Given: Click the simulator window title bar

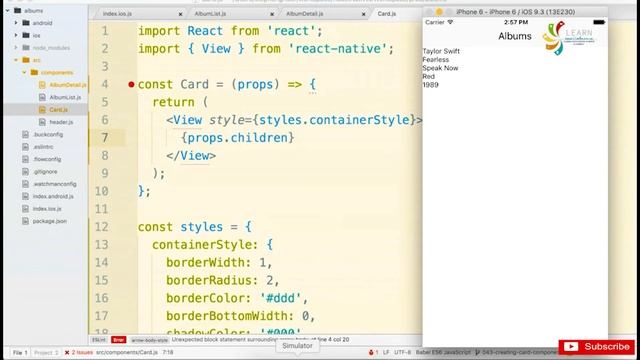Looking at the screenshot, I should point(515,12).
